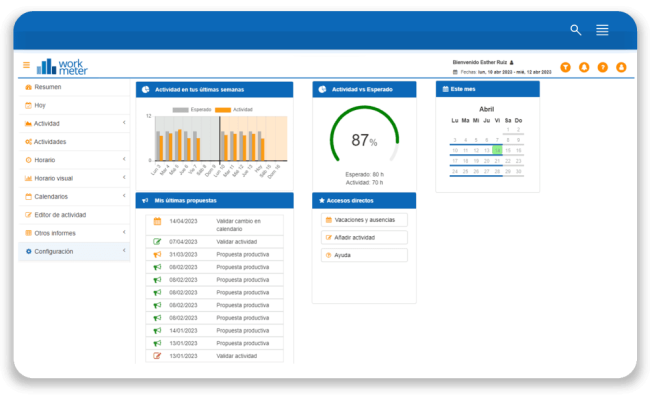Open Editor de actividad in the sidebar
650x395 pixels.
(74, 215)
